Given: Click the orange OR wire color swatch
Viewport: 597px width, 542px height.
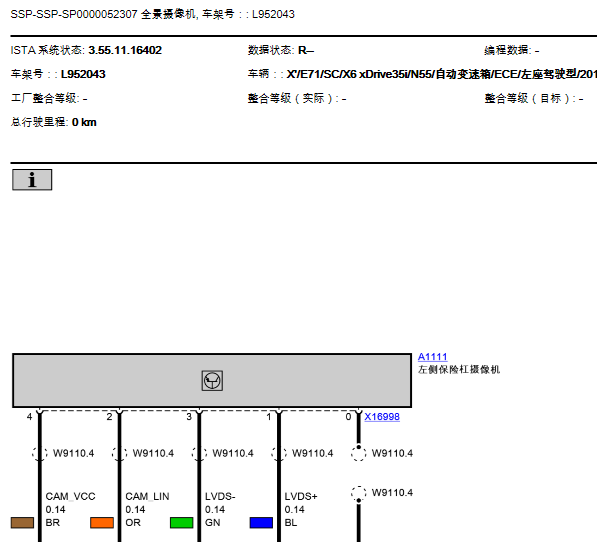Looking at the screenshot, I should 102,523.
